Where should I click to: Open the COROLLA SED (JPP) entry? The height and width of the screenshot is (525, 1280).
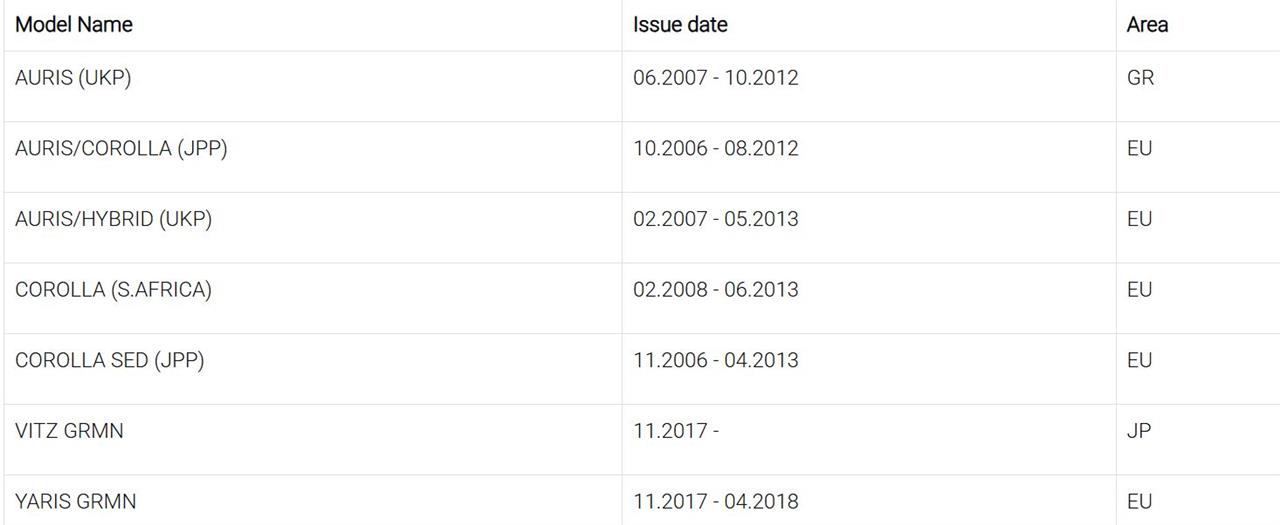pyautogui.click(x=109, y=361)
